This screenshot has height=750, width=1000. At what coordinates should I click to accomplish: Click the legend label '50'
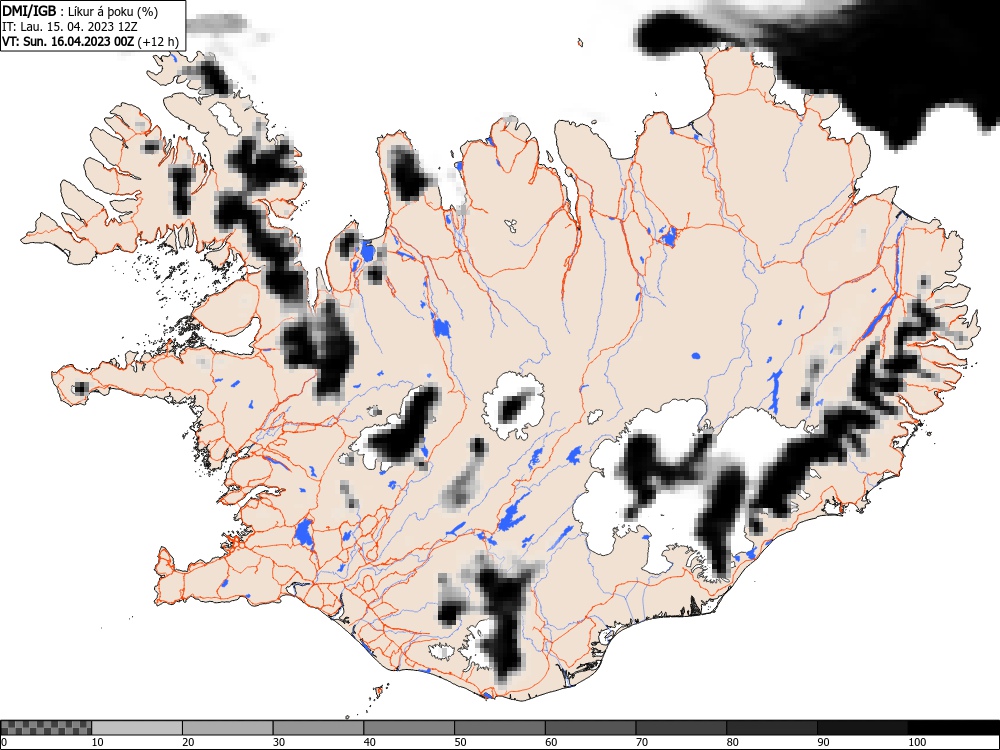pyautogui.click(x=460, y=742)
